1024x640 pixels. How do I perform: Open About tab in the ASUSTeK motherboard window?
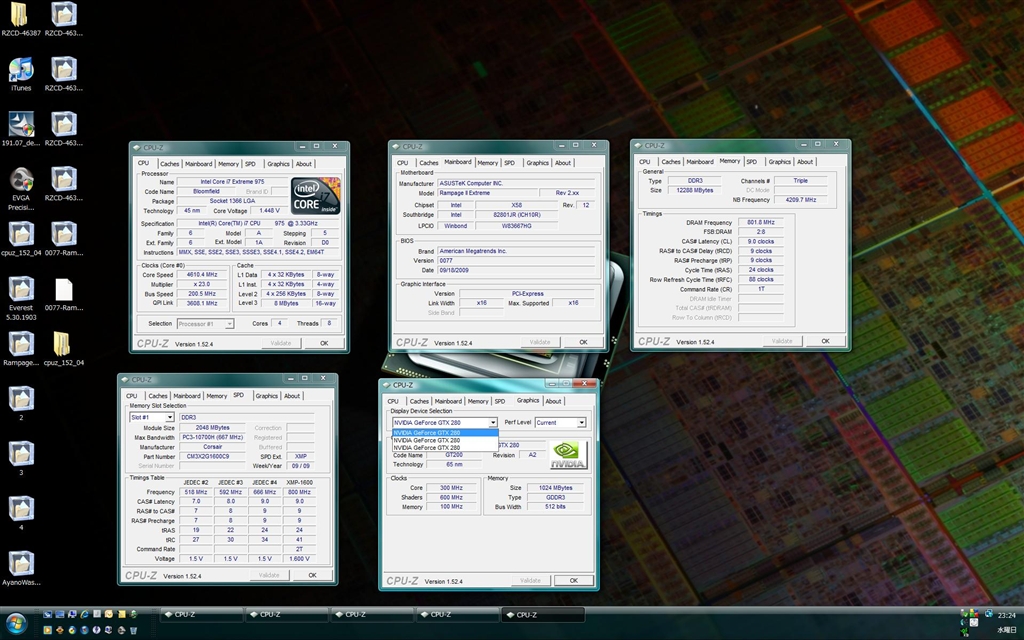pos(563,163)
